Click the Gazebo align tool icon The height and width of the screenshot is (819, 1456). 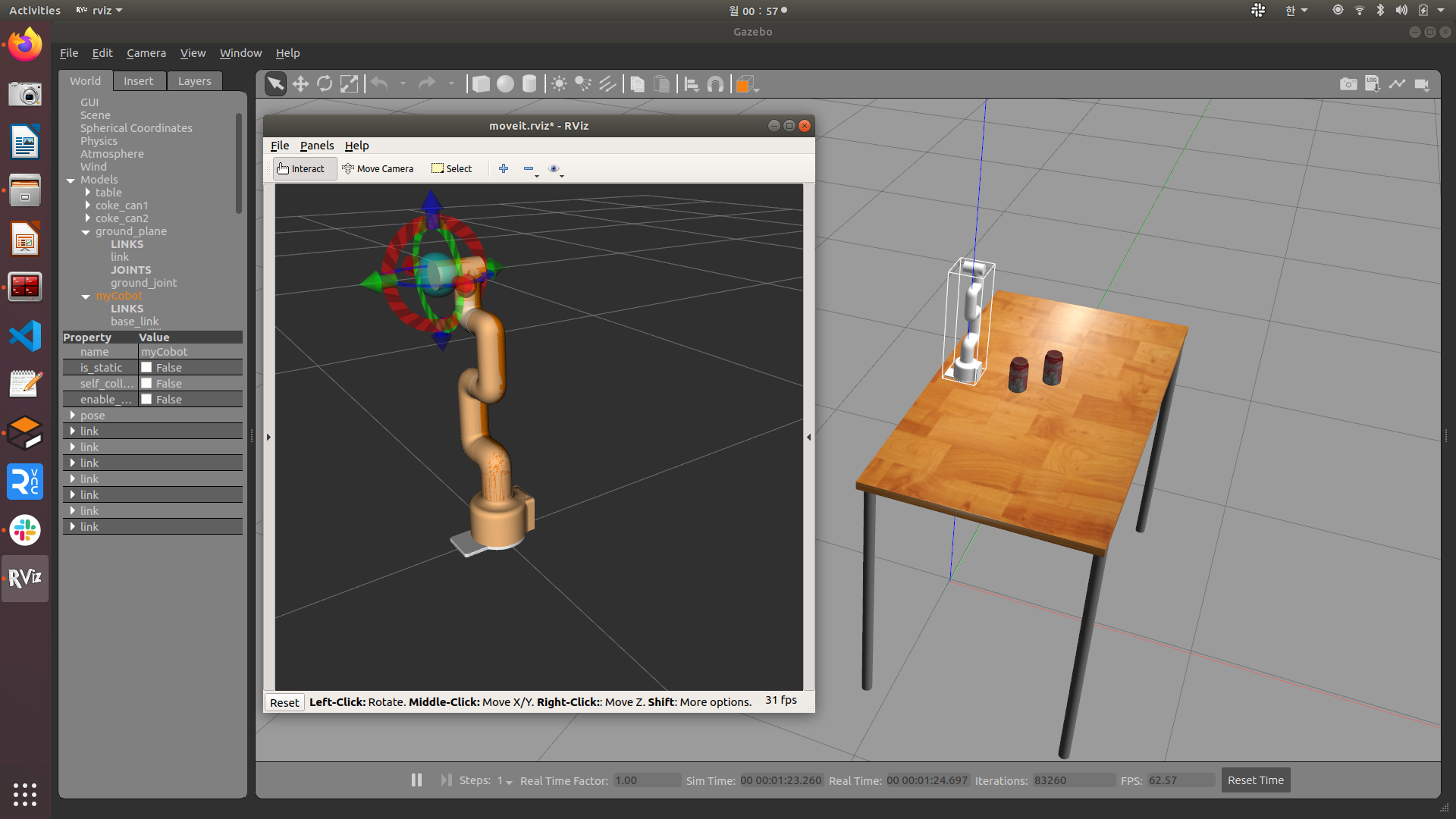(x=692, y=83)
